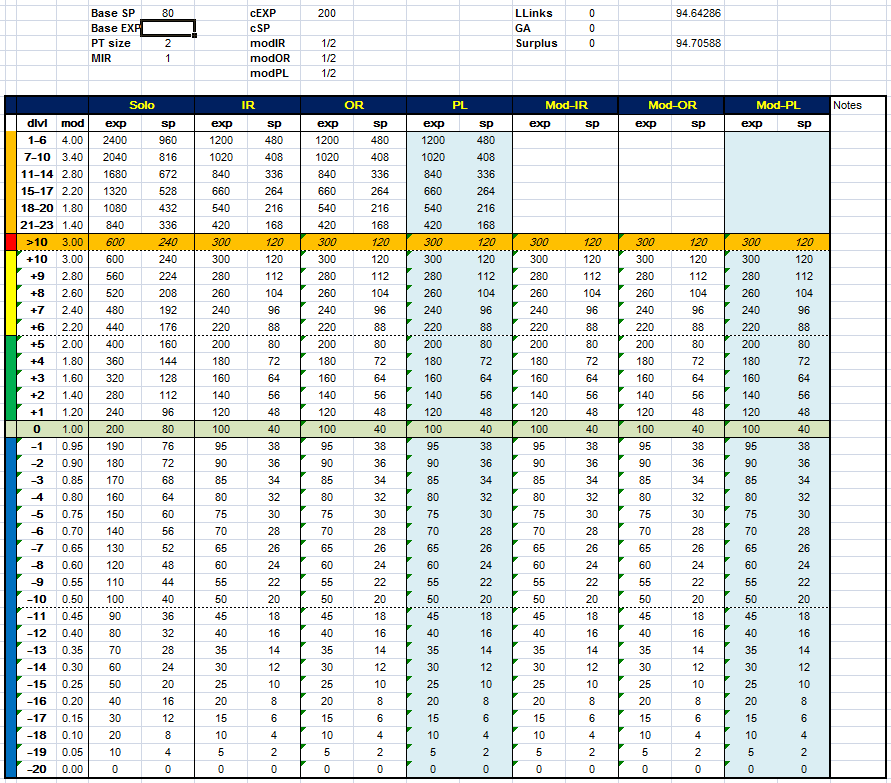Select the Solo exp value 2400
This screenshot has height=783, width=891.
click(x=115, y=141)
